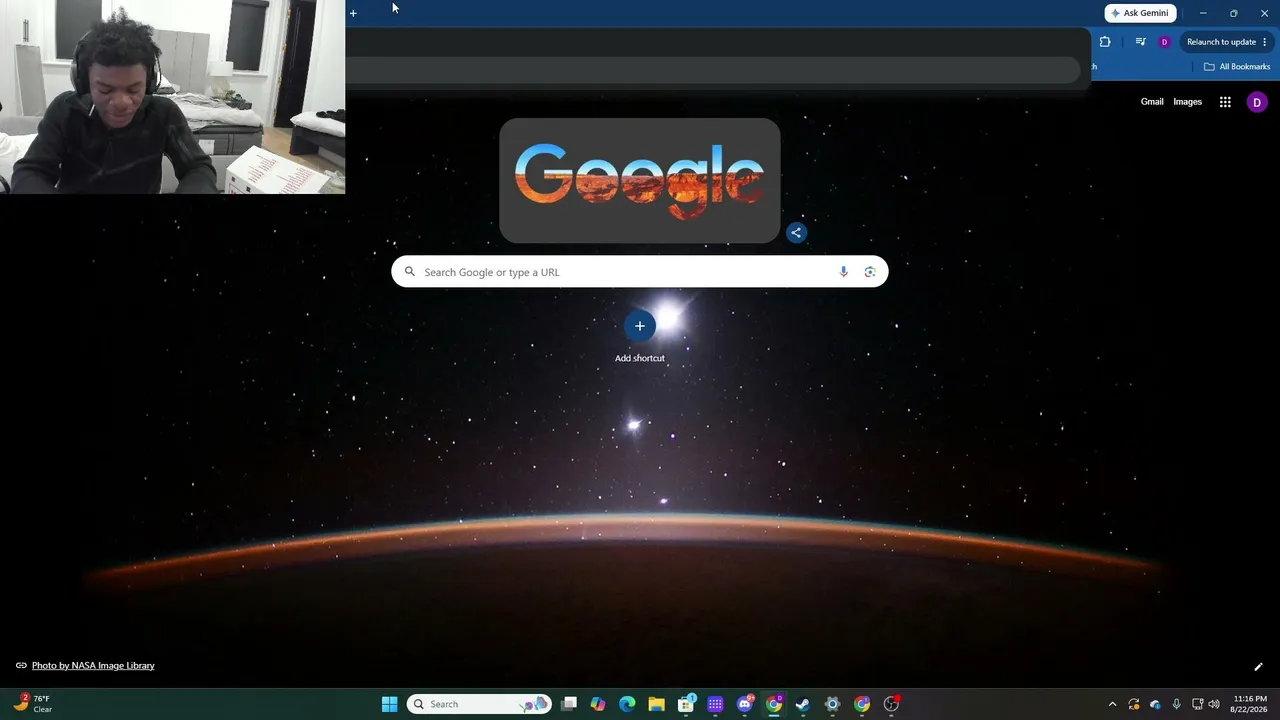
Task: Open the All Bookmarks folder
Action: (x=1237, y=67)
